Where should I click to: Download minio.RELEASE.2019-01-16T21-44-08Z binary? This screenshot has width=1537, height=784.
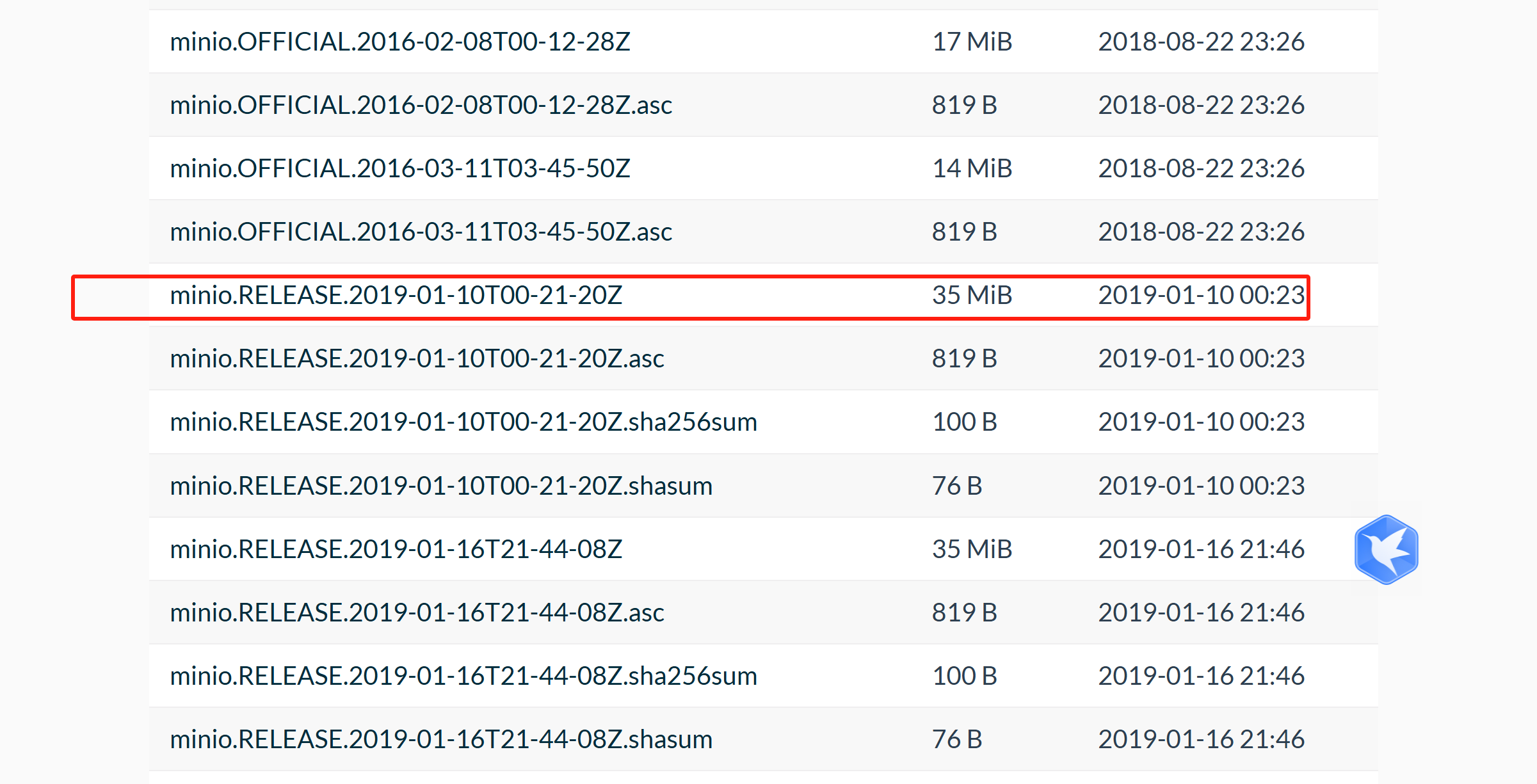pos(396,548)
